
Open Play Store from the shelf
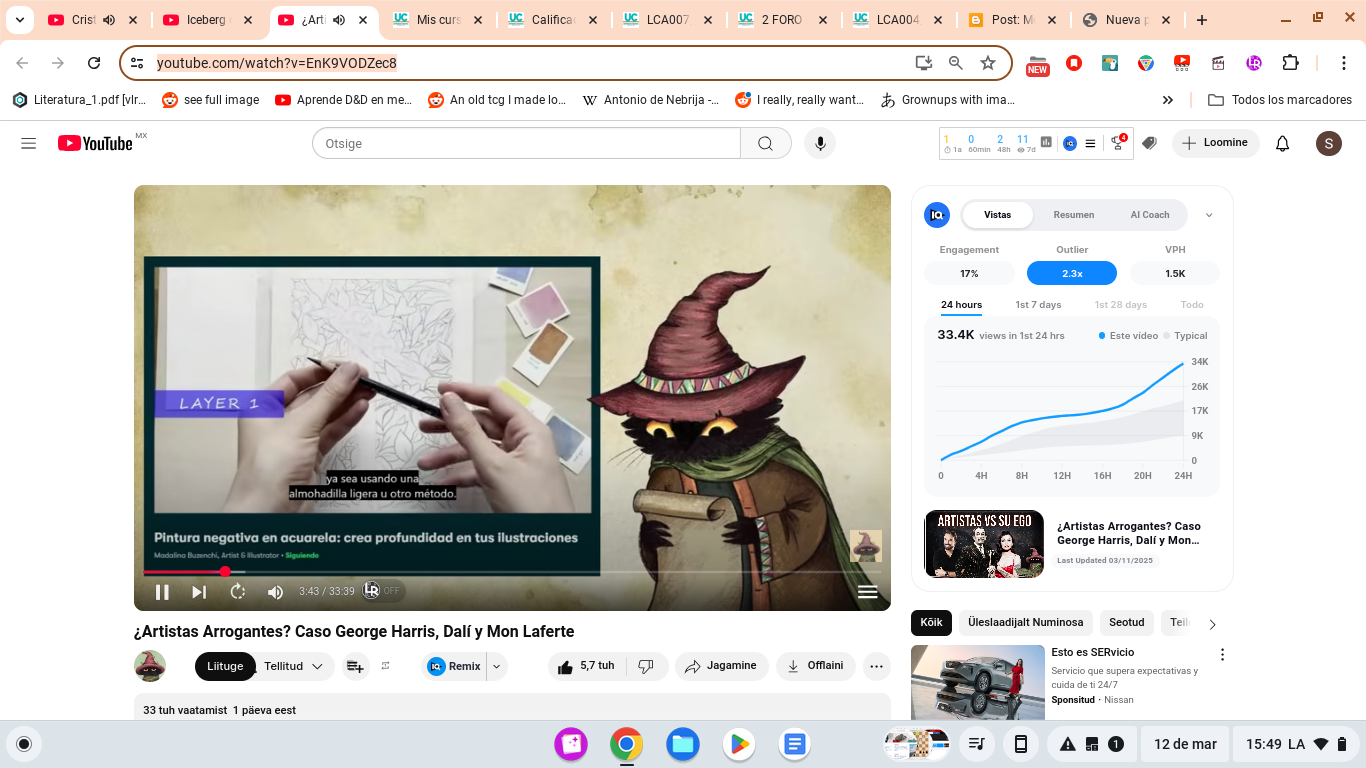(x=739, y=744)
